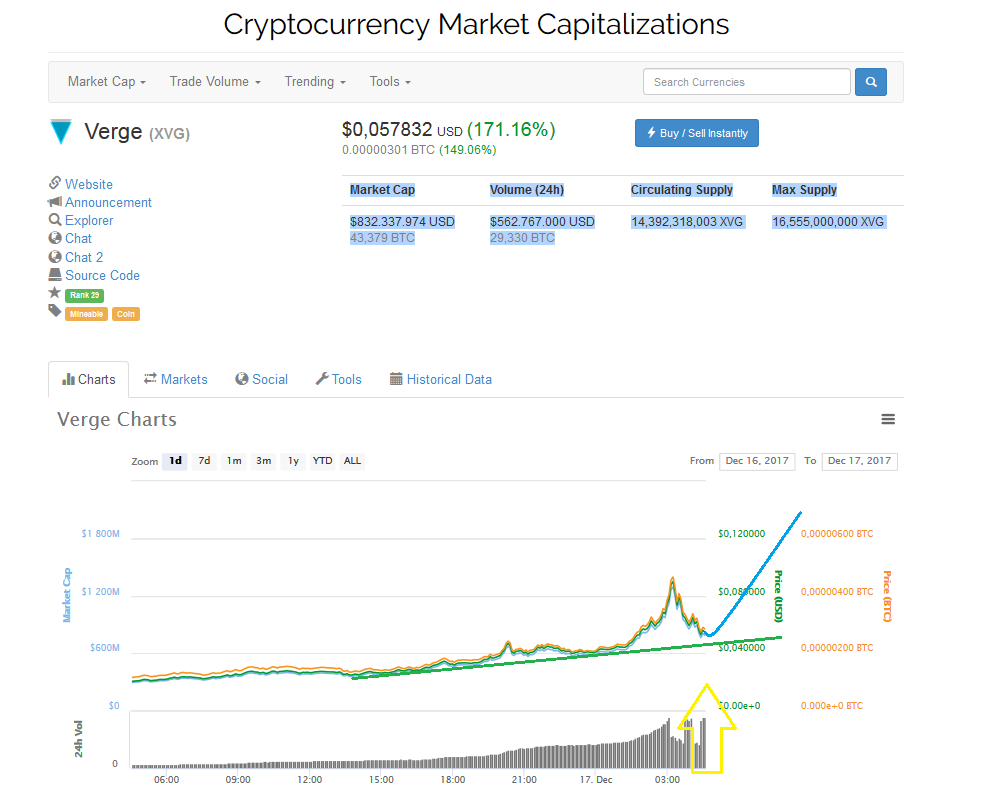Open the Market Cap dropdown menu
This screenshot has height=809, width=999.
[x=106, y=81]
